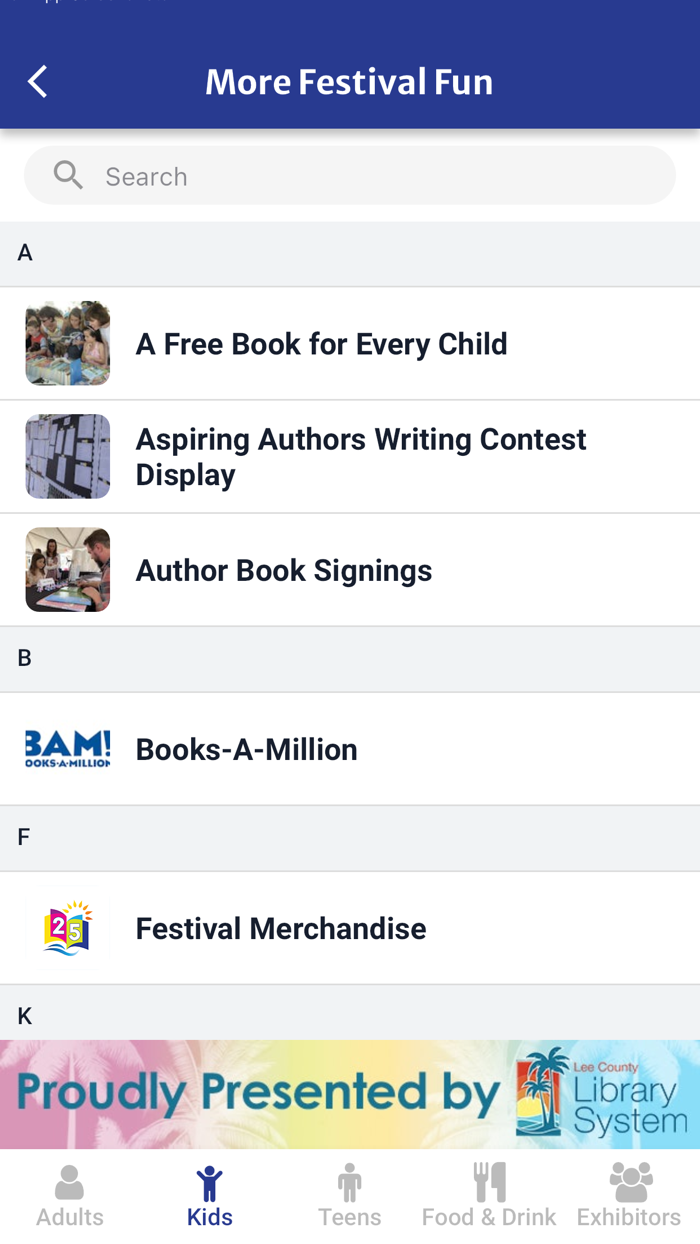Tap the A Free Book thumbnail image

[67, 341]
